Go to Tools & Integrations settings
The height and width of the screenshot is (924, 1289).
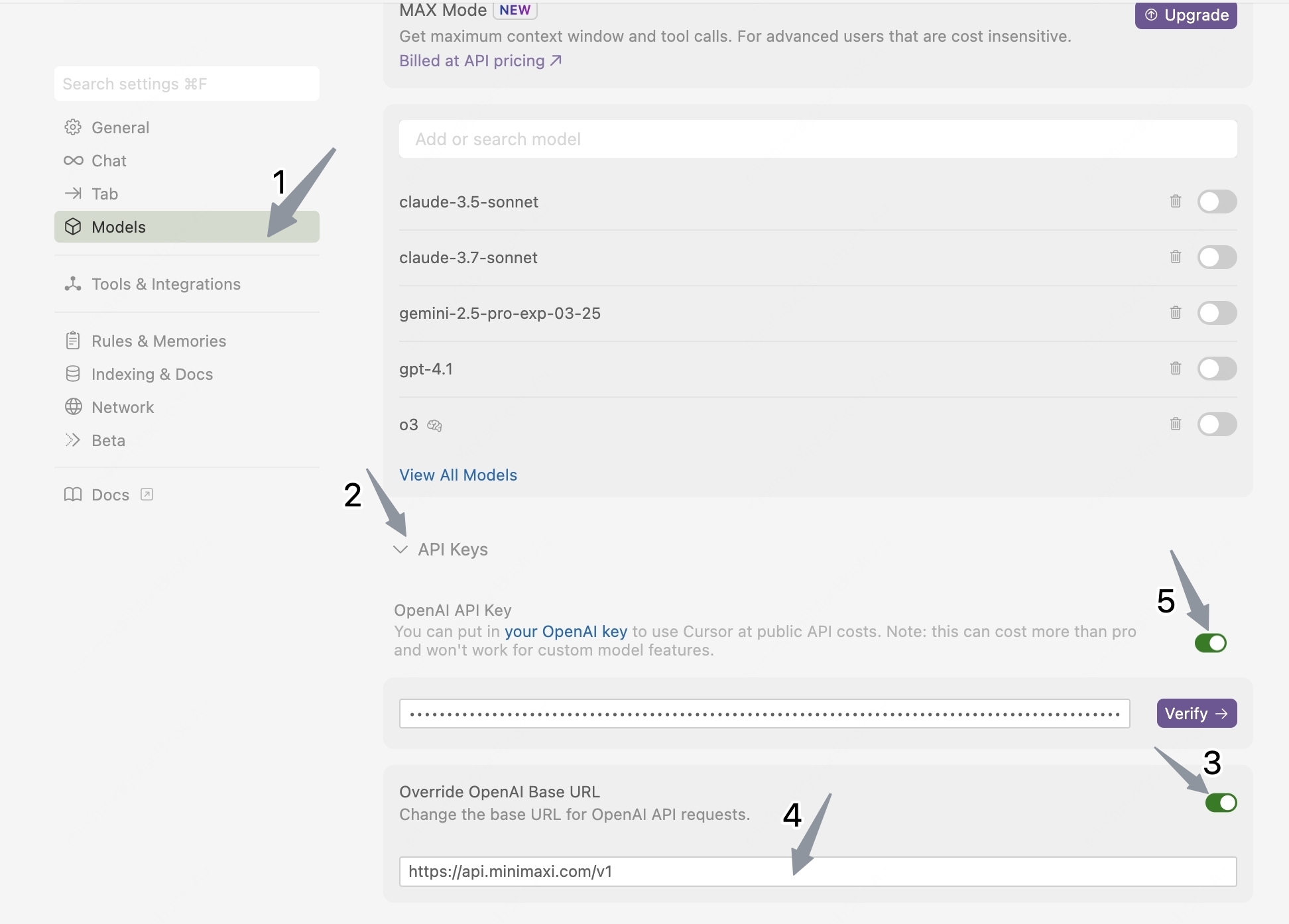pos(166,284)
